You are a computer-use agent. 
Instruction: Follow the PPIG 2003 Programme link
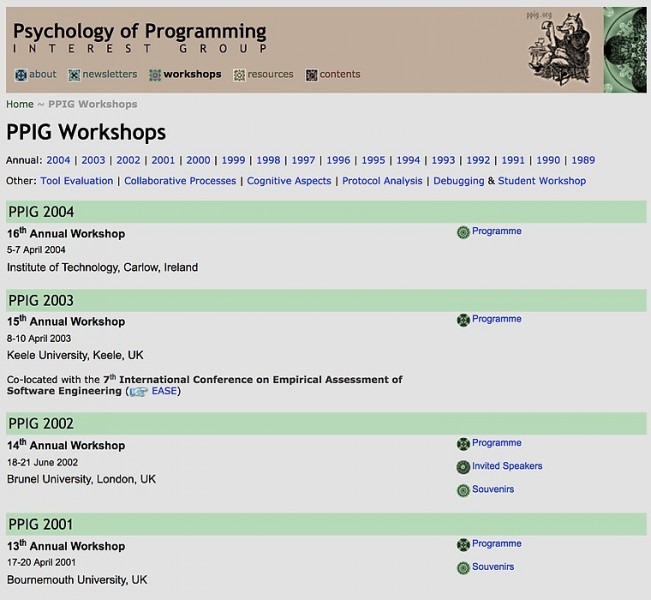pyautogui.click(x=496, y=319)
